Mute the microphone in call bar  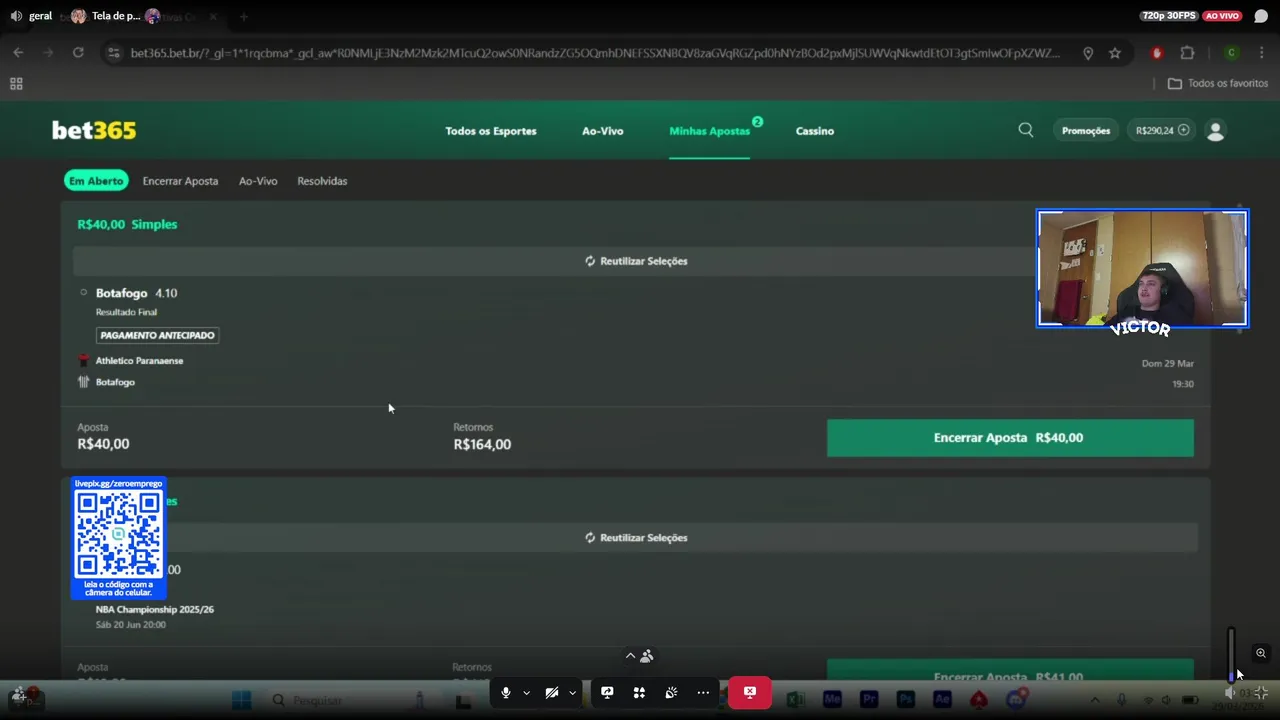[x=506, y=692]
